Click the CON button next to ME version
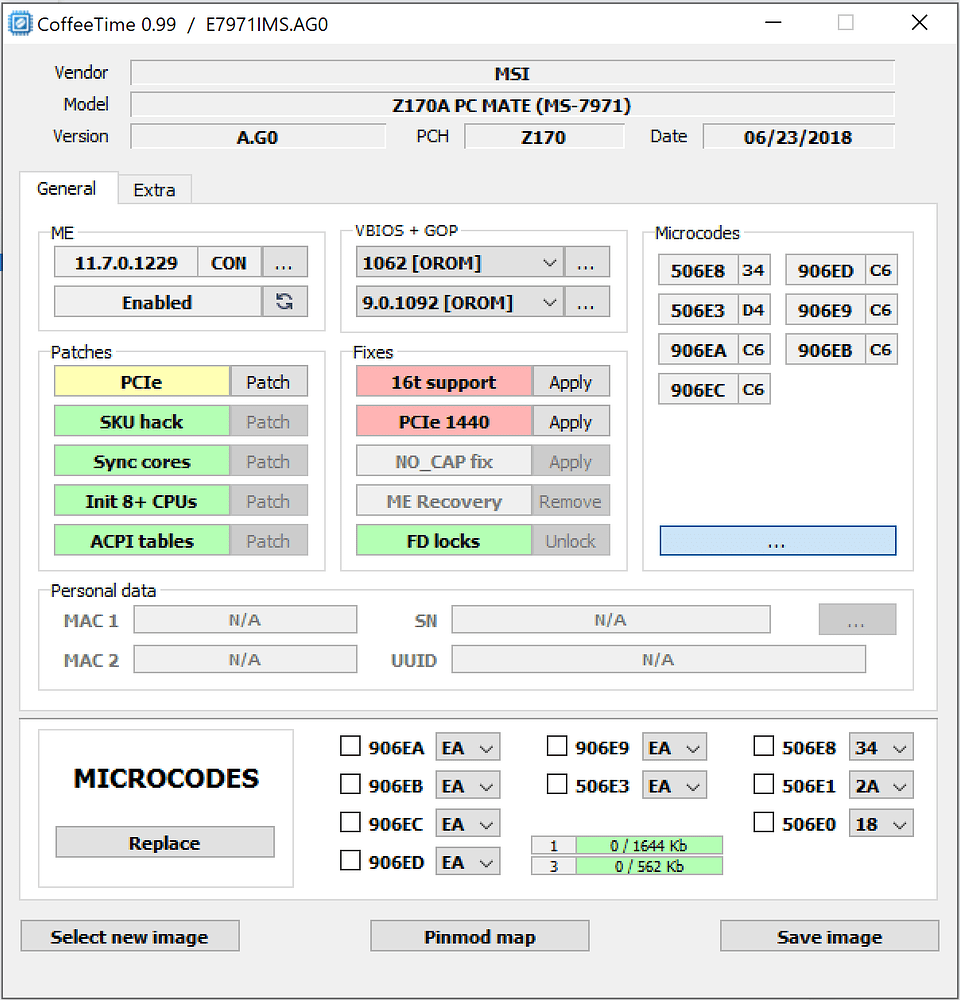 229,262
